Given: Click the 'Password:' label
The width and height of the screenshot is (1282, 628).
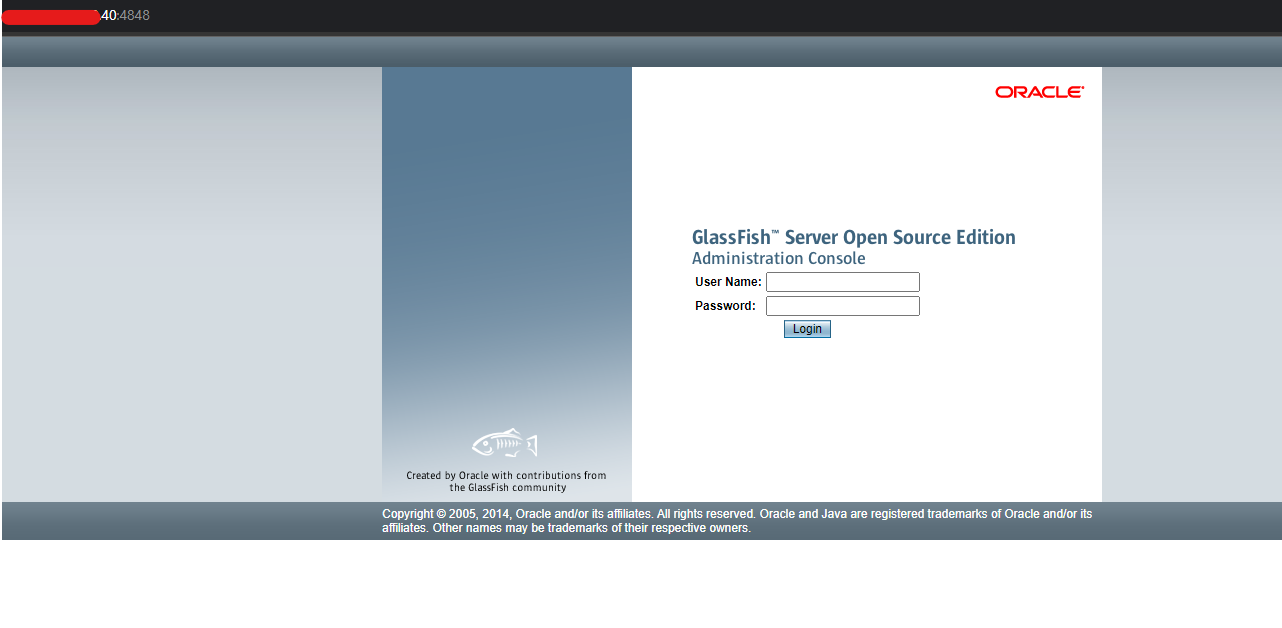Looking at the screenshot, I should point(725,306).
